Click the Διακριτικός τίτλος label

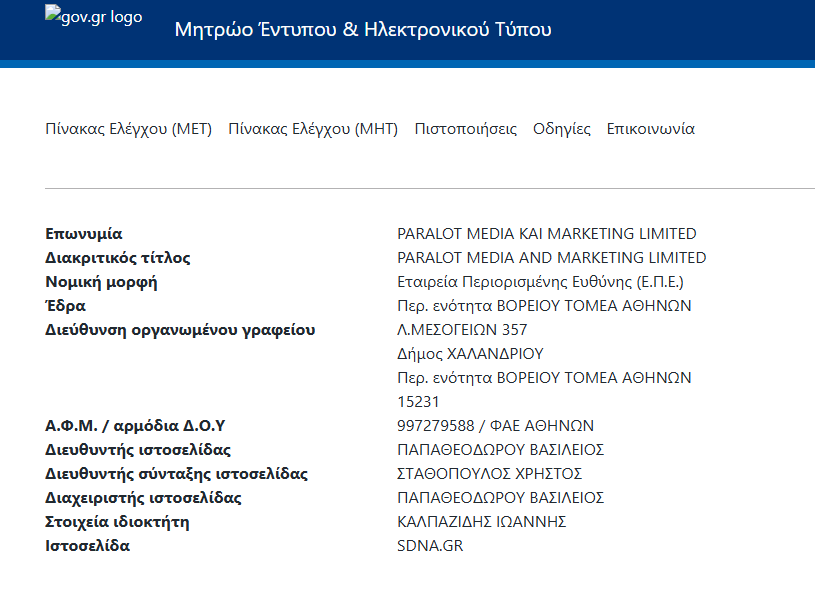(x=118, y=258)
